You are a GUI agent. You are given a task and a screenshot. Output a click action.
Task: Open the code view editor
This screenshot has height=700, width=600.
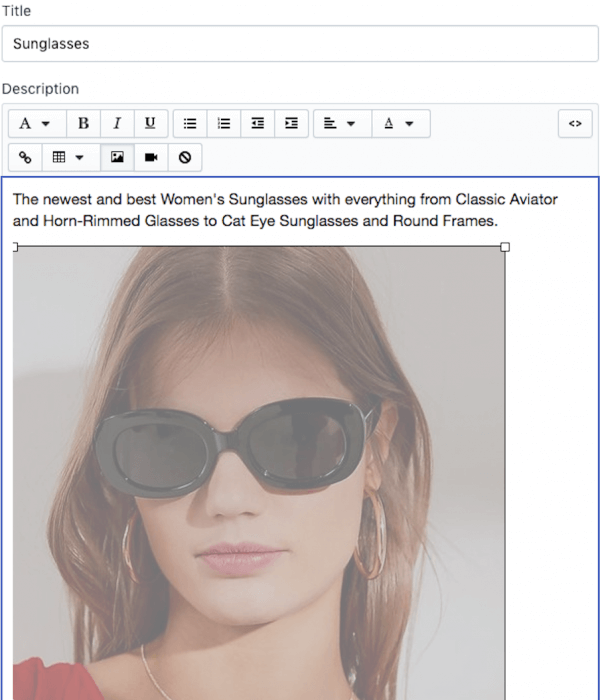tap(574, 124)
